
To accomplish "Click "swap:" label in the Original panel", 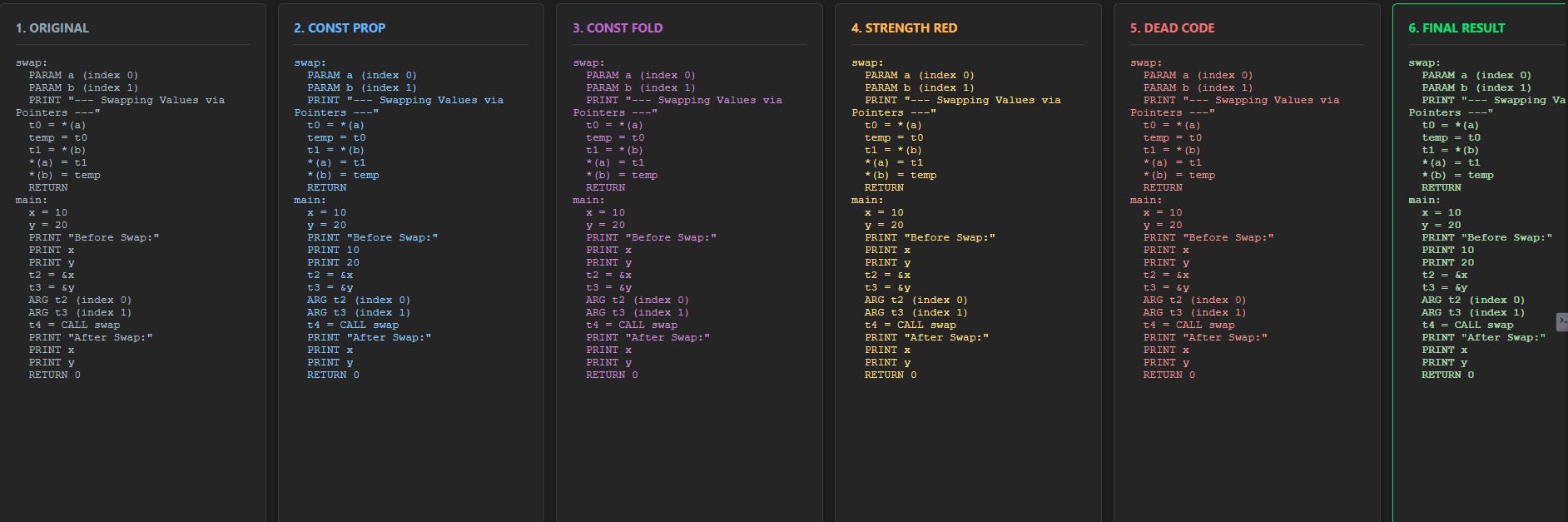I will point(32,62).
